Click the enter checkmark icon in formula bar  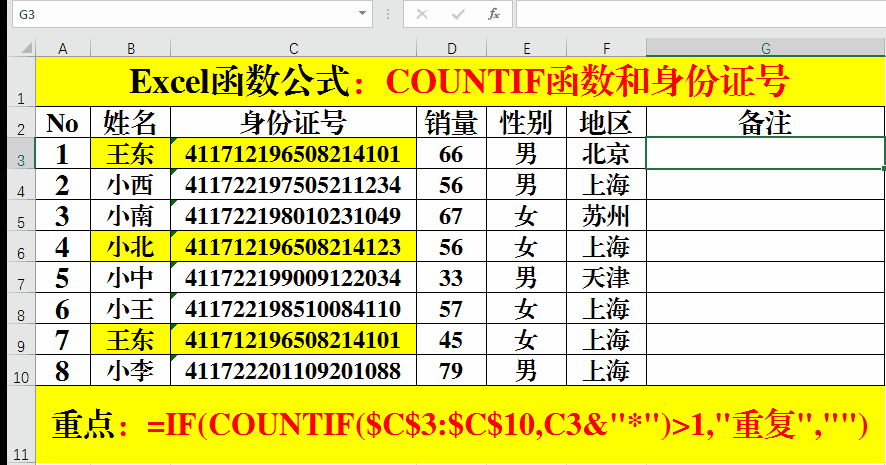[x=458, y=14]
